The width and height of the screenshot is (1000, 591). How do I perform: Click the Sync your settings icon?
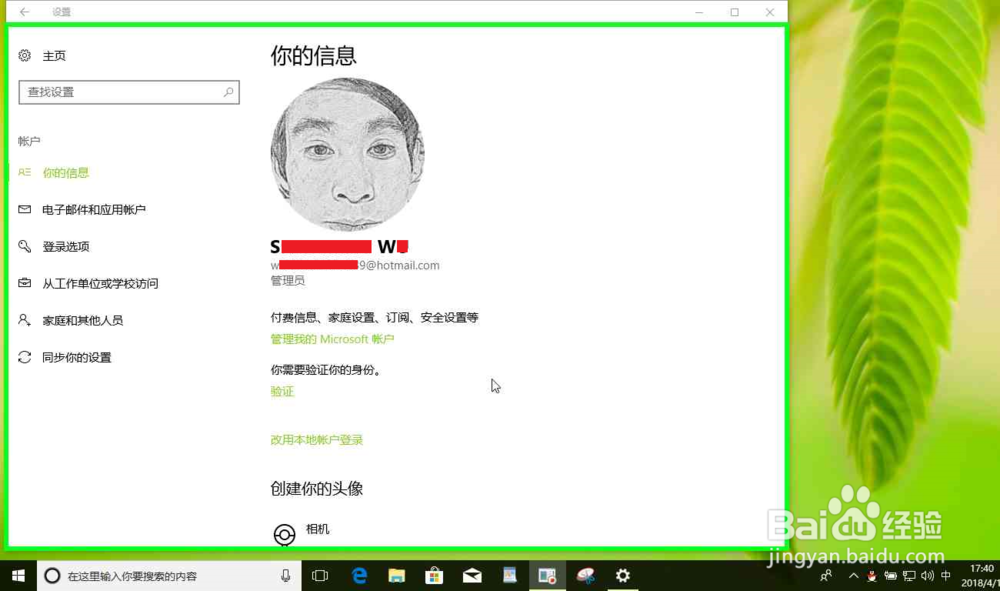(x=25, y=357)
